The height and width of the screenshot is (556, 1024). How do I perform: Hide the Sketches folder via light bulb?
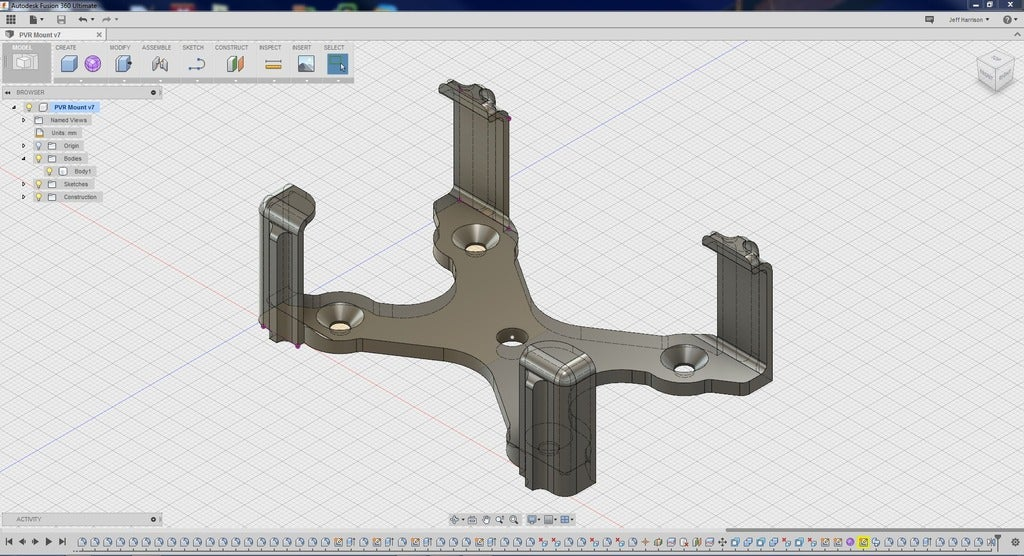click(x=39, y=184)
